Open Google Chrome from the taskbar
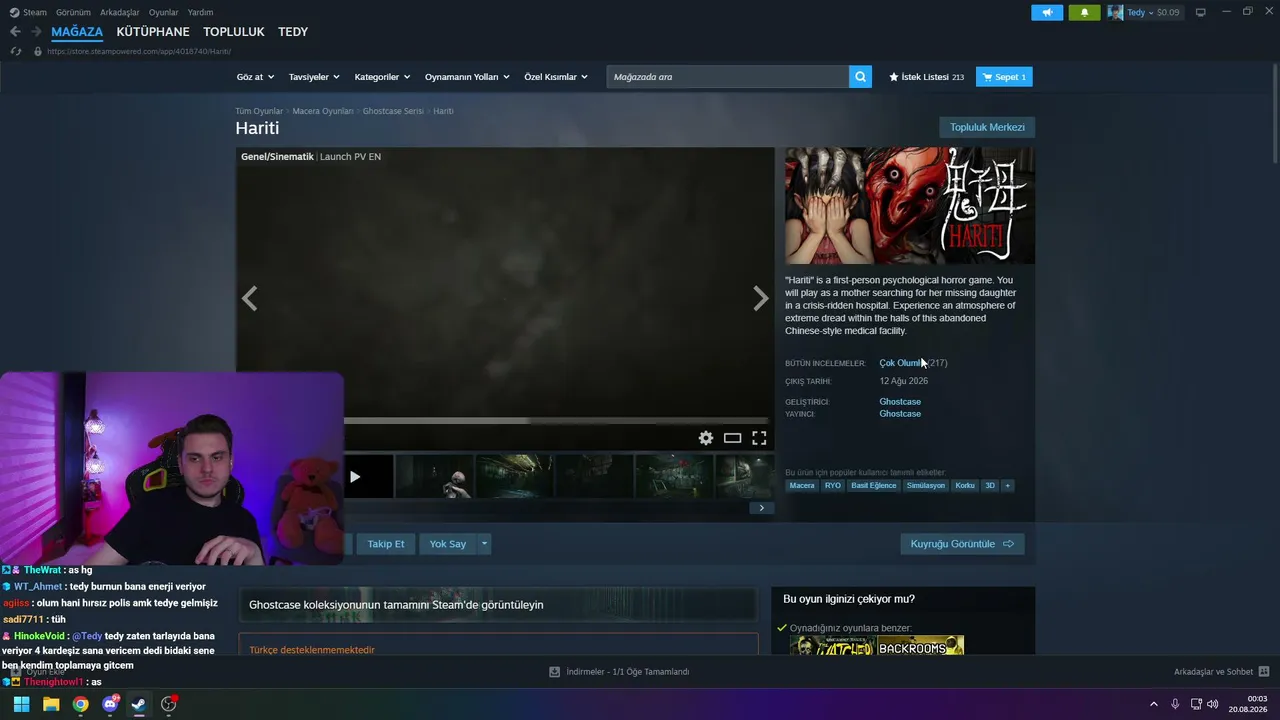1280x720 pixels. tap(81, 704)
